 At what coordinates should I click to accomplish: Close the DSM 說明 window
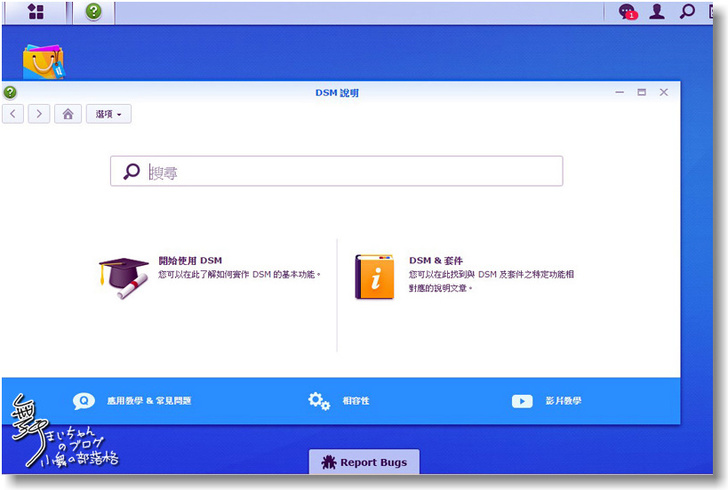coord(663,92)
